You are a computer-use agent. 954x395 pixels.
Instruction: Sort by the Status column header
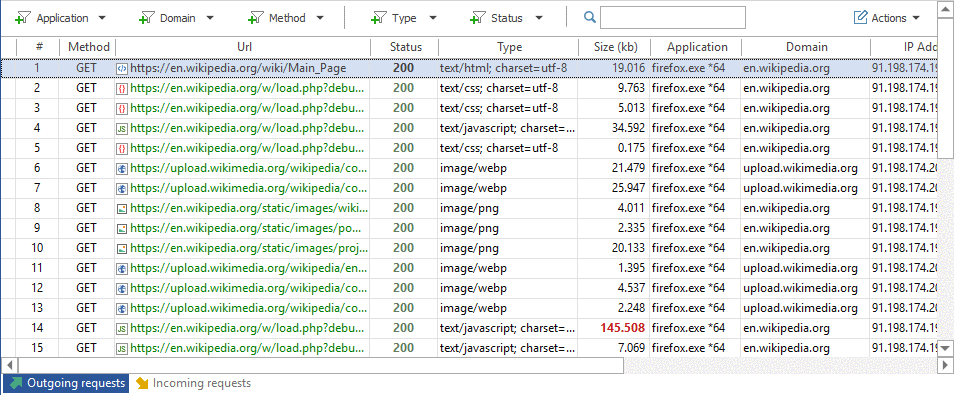click(x=405, y=47)
